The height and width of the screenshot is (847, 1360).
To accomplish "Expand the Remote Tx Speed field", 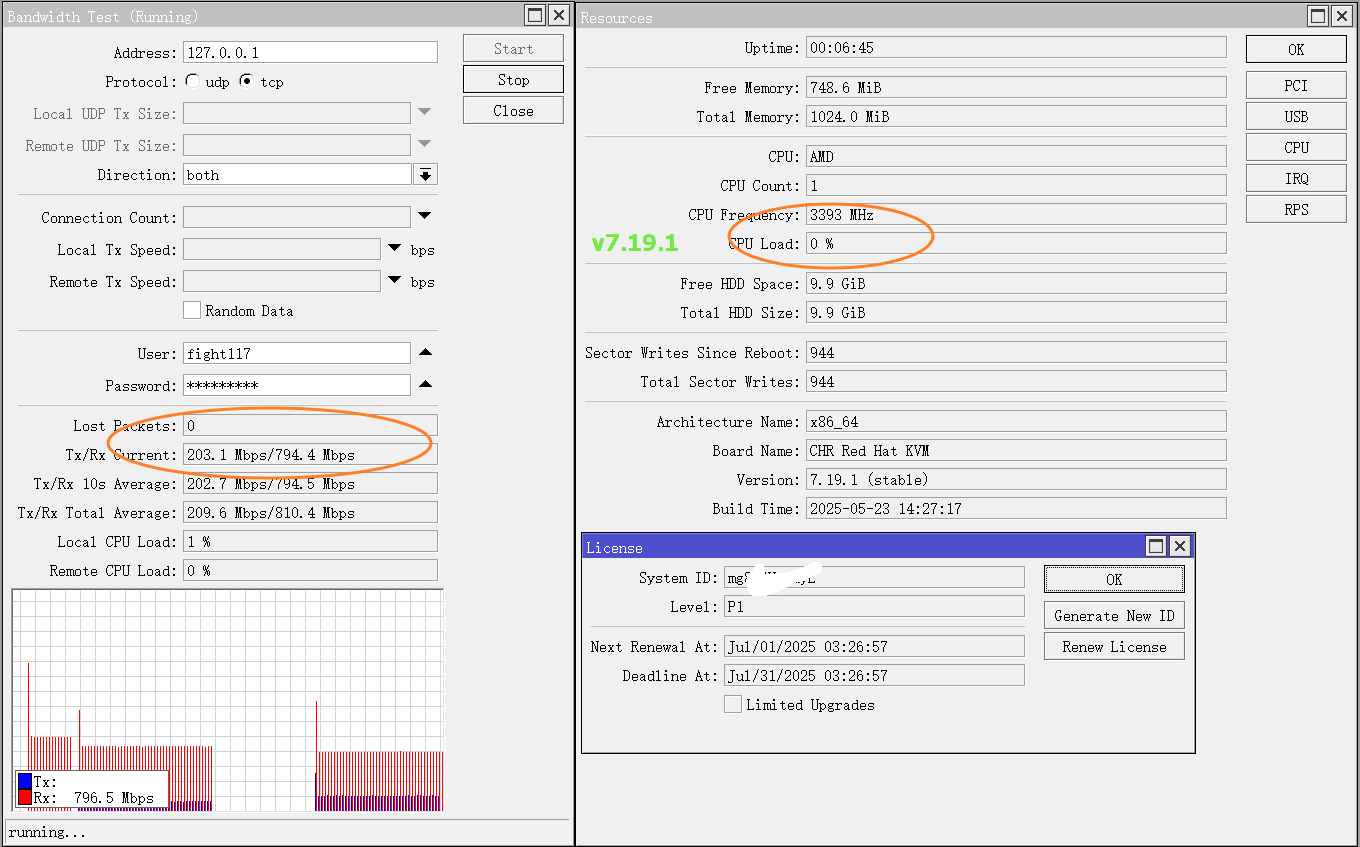I will [x=394, y=281].
